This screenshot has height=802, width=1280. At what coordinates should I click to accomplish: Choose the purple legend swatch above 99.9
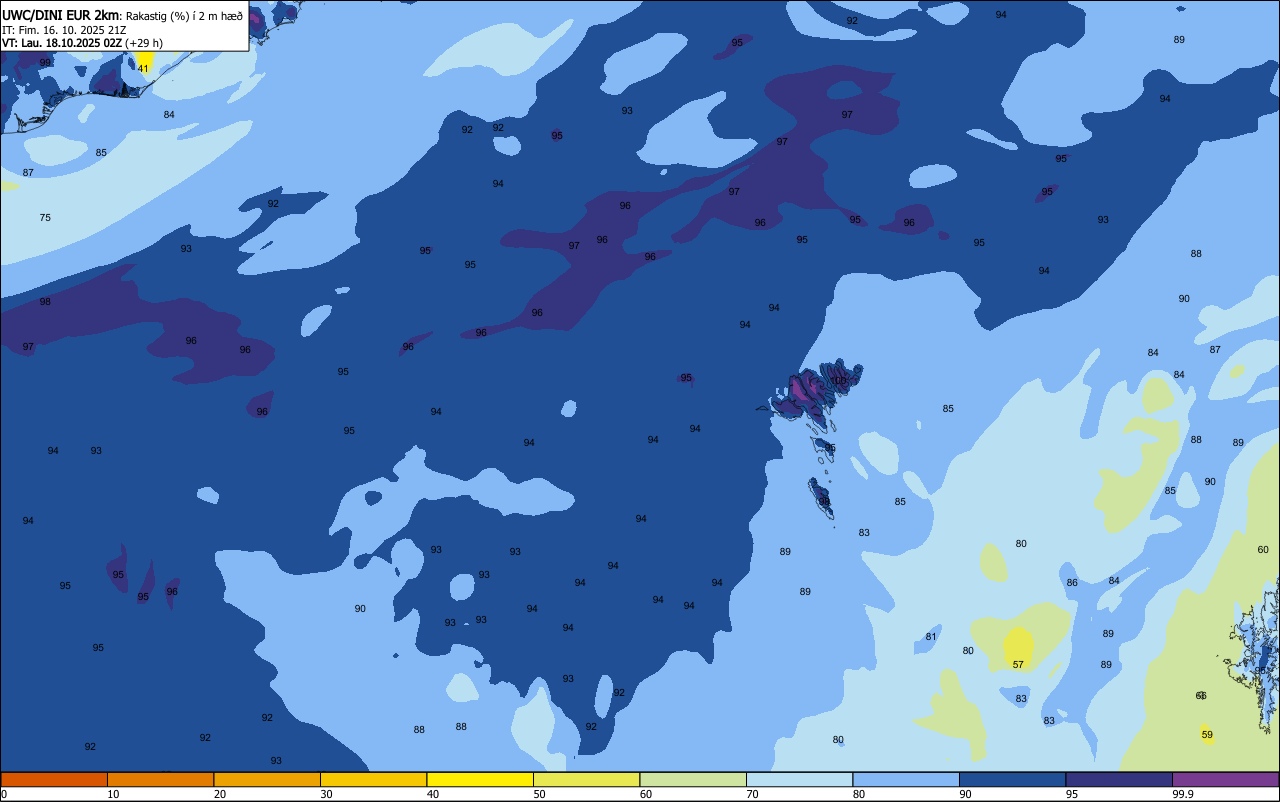pyautogui.click(x=1225, y=779)
